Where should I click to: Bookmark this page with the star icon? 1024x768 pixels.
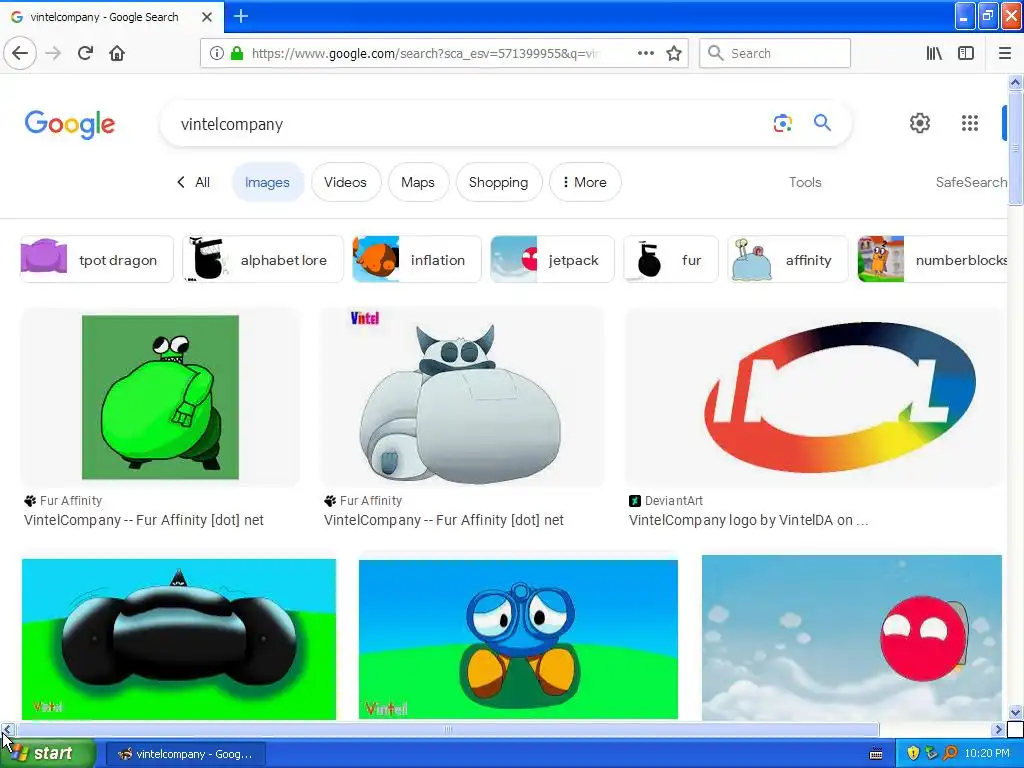(674, 53)
